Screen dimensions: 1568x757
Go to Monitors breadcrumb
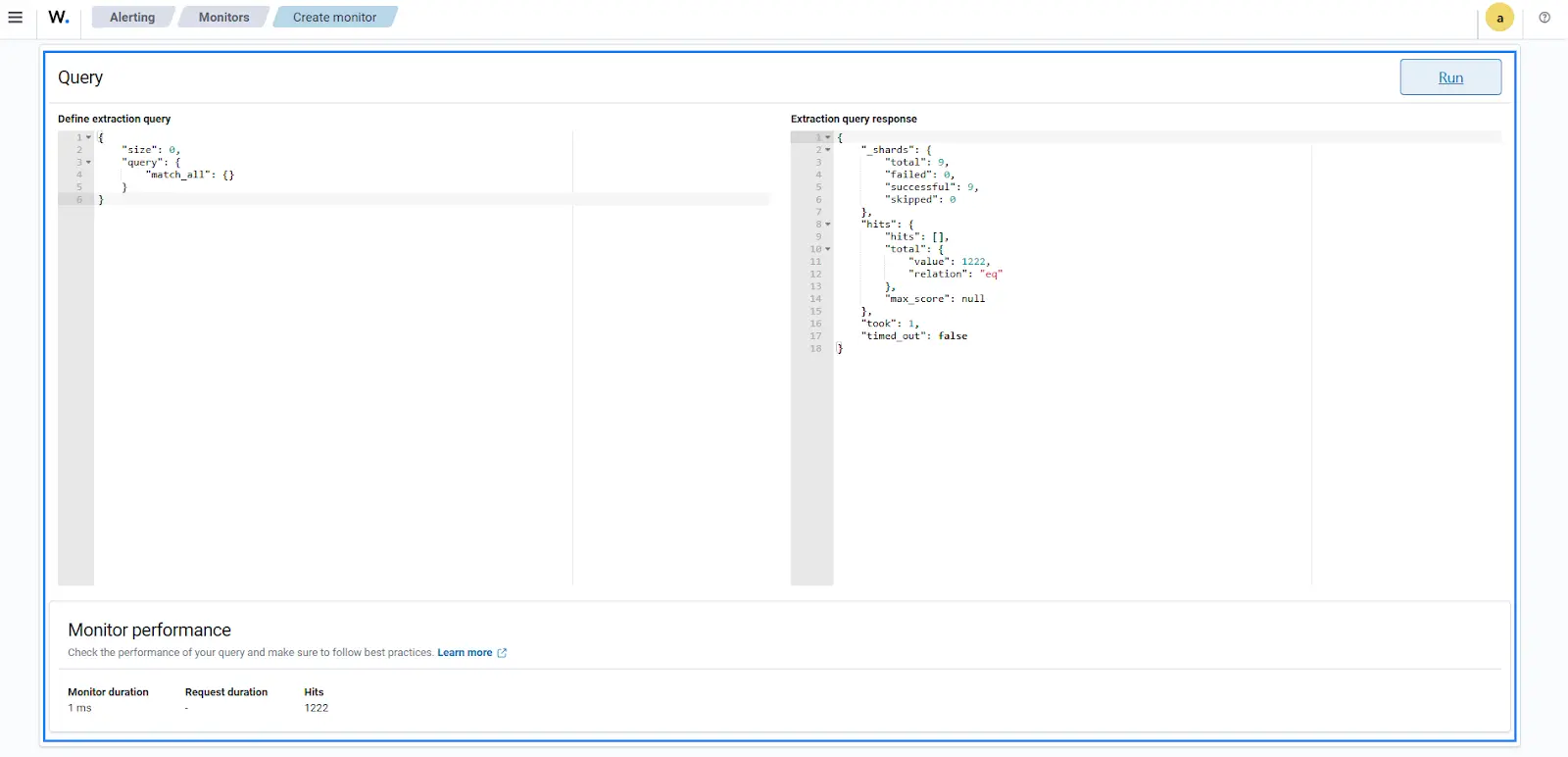pyautogui.click(x=223, y=18)
